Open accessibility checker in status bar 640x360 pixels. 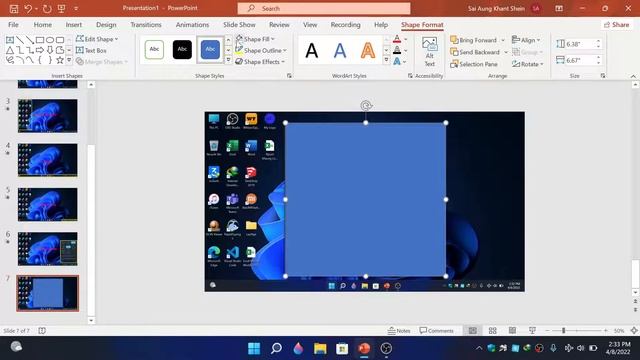[x=42, y=330]
